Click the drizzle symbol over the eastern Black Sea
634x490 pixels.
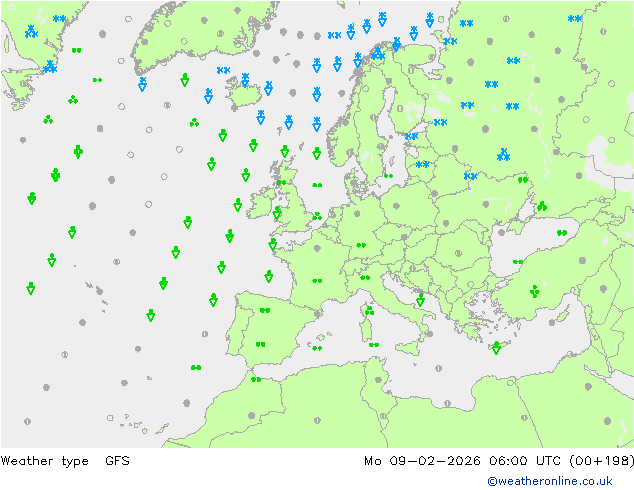pos(562,232)
